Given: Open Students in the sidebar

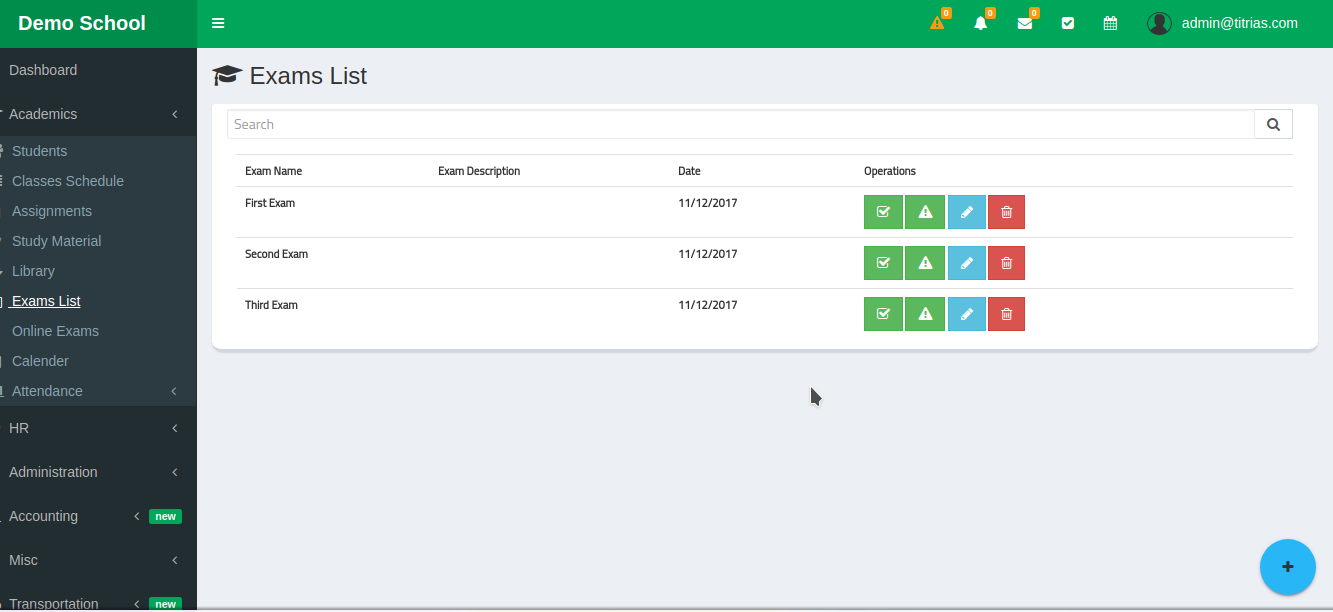Looking at the screenshot, I should 40,151.
